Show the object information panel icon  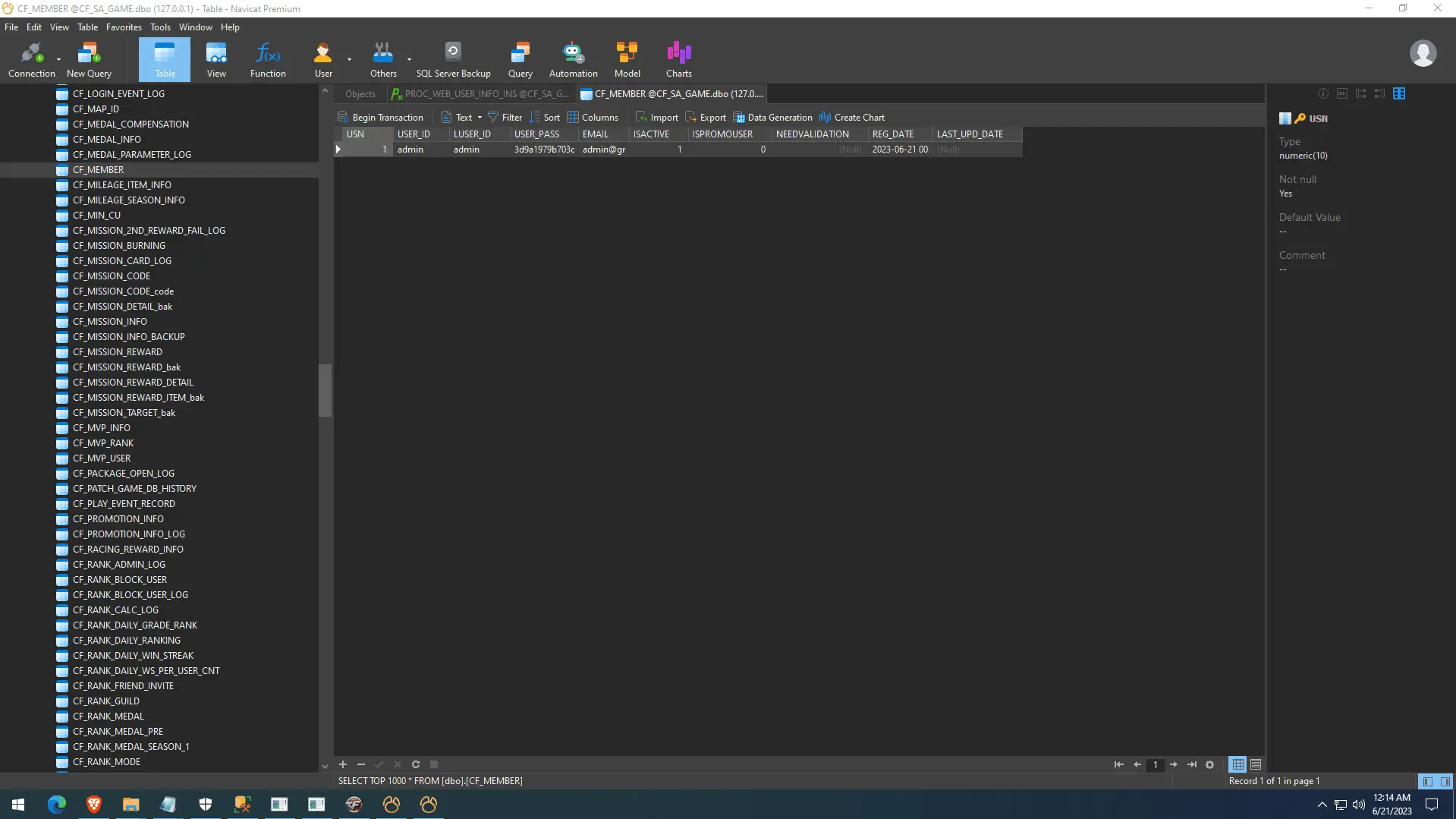coord(1323,93)
